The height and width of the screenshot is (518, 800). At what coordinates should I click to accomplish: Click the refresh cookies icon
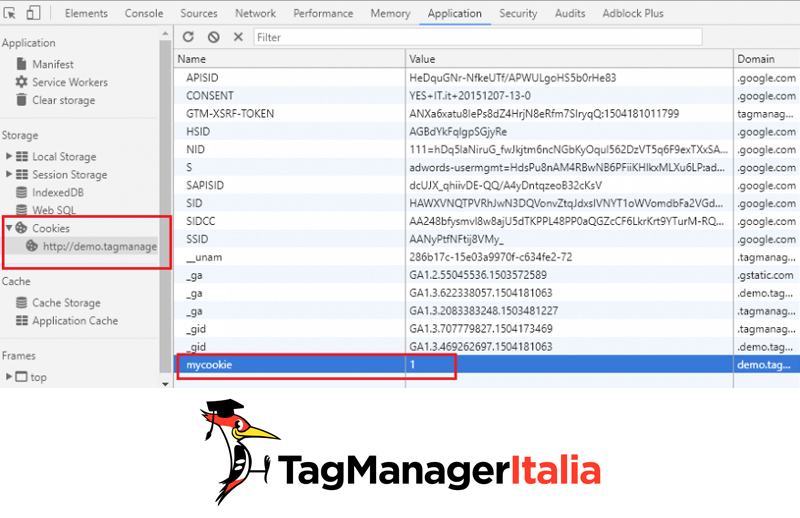coord(188,37)
